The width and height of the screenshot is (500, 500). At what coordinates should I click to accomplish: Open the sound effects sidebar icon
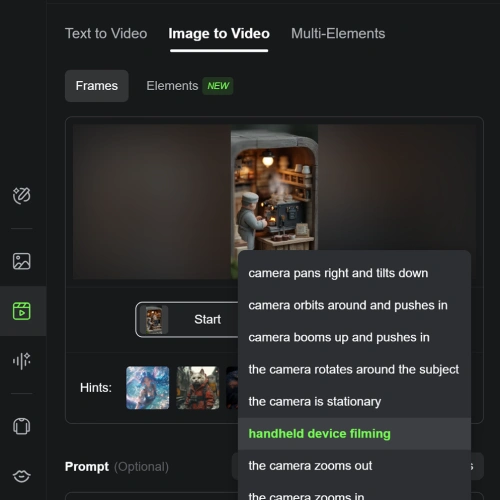coord(22,361)
